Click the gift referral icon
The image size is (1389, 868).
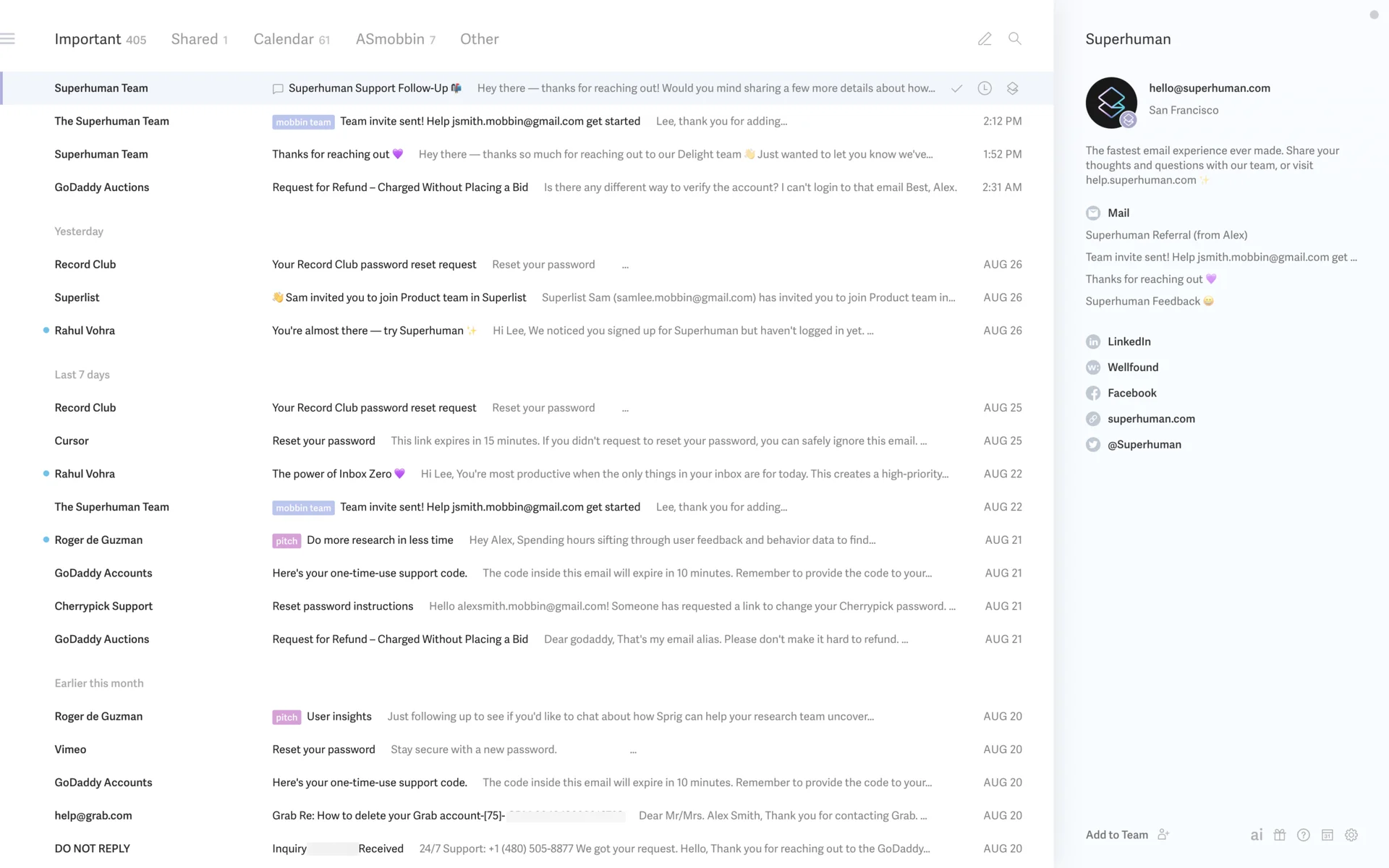[1280, 835]
